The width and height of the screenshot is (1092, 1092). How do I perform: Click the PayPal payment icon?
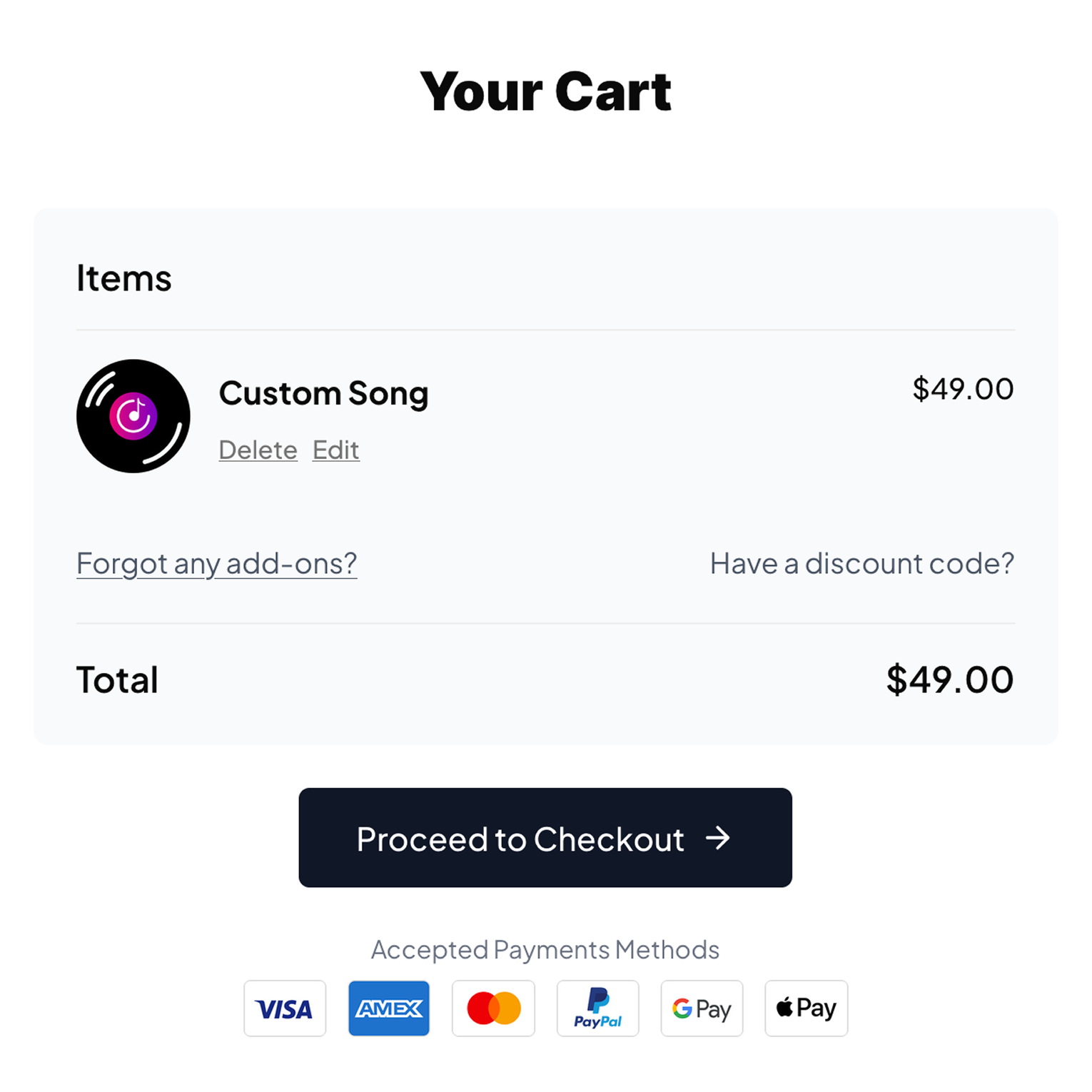[x=598, y=1008]
